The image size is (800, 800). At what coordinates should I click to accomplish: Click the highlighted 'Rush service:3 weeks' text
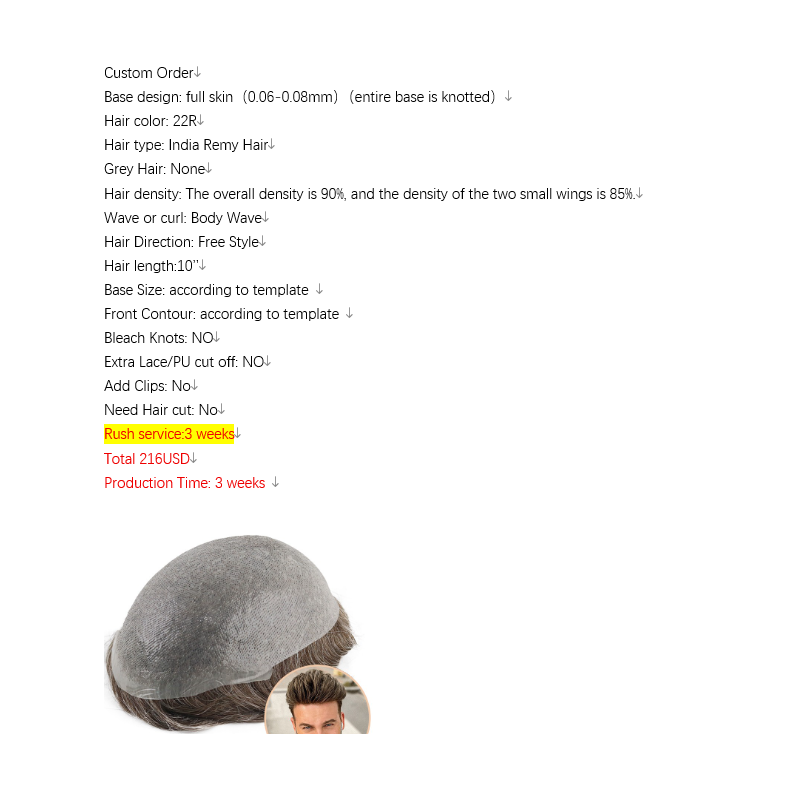[169, 434]
